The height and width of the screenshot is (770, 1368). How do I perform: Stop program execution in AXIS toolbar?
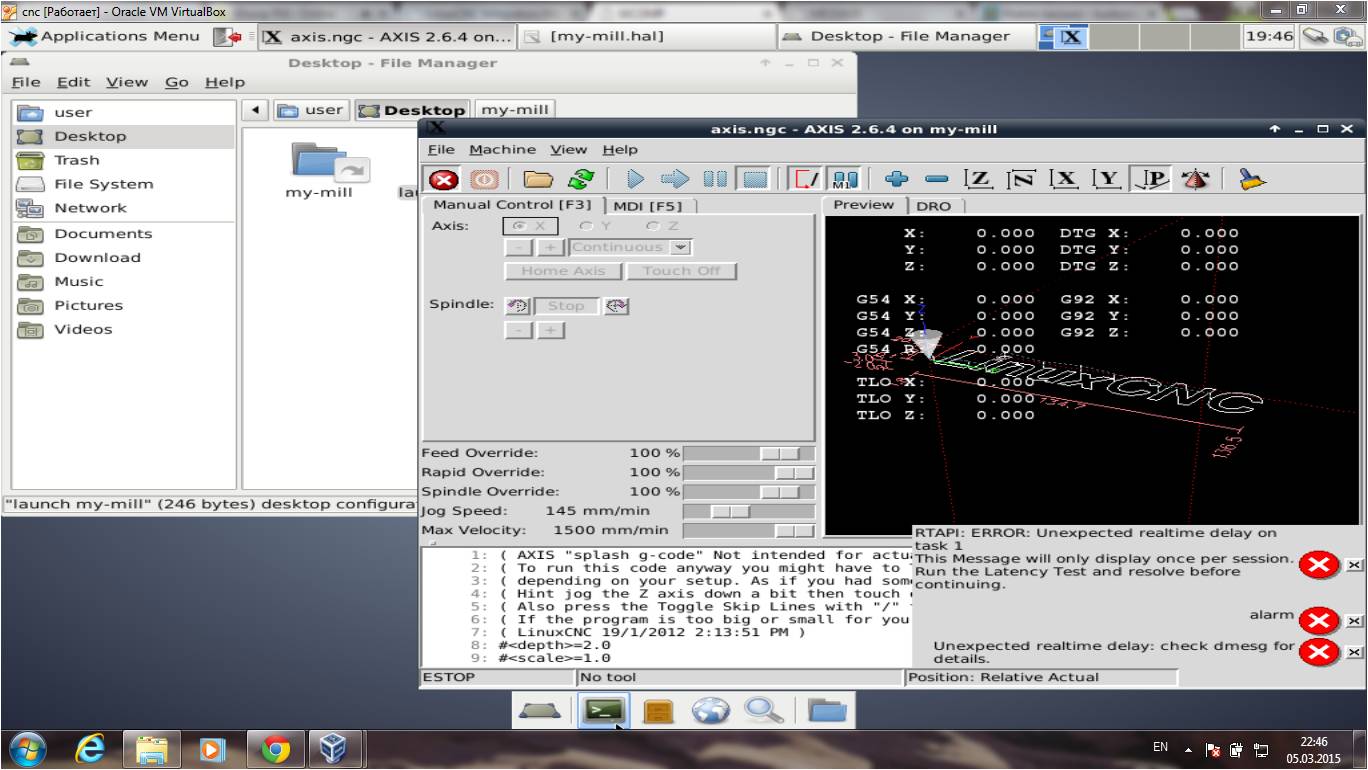755,180
